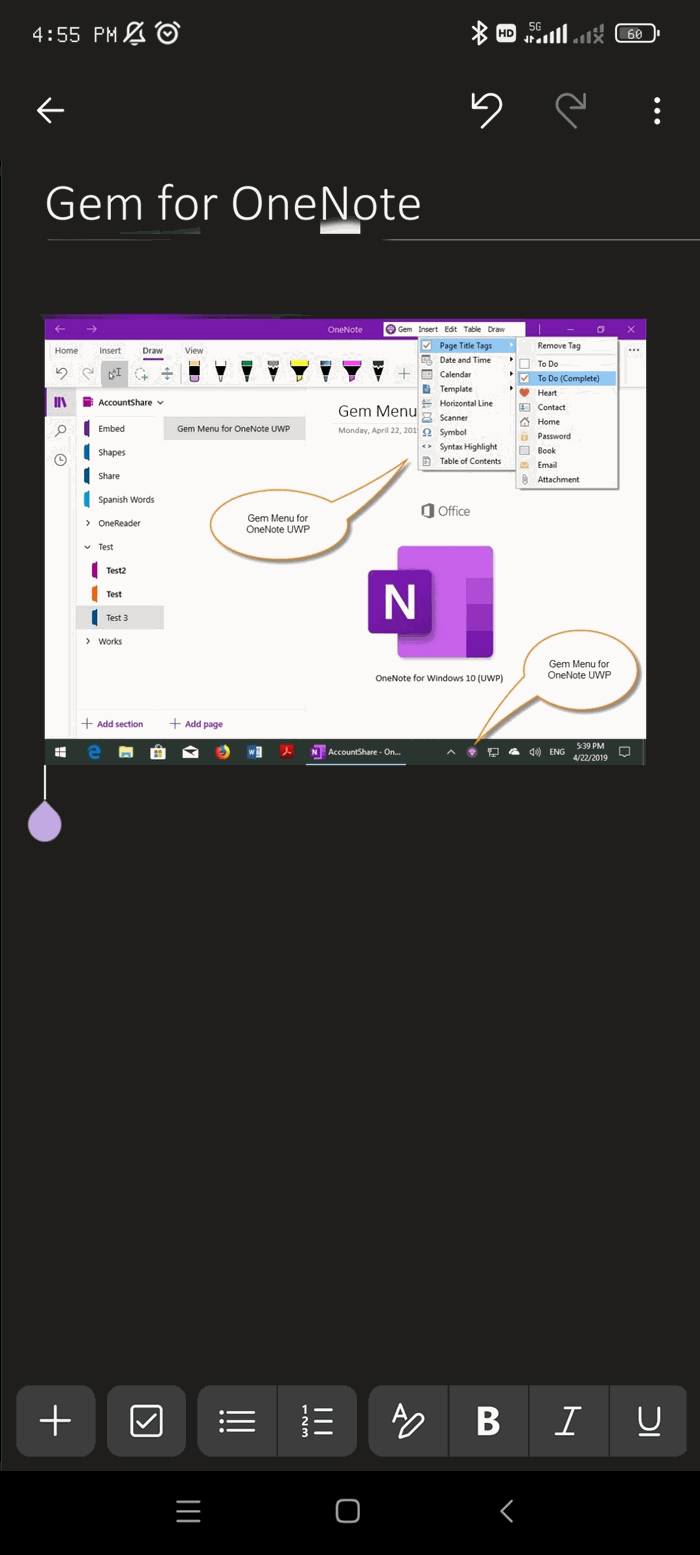Select magenta highlighter pen in embedded screenshot
This screenshot has height=1555, width=700.
click(352, 372)
